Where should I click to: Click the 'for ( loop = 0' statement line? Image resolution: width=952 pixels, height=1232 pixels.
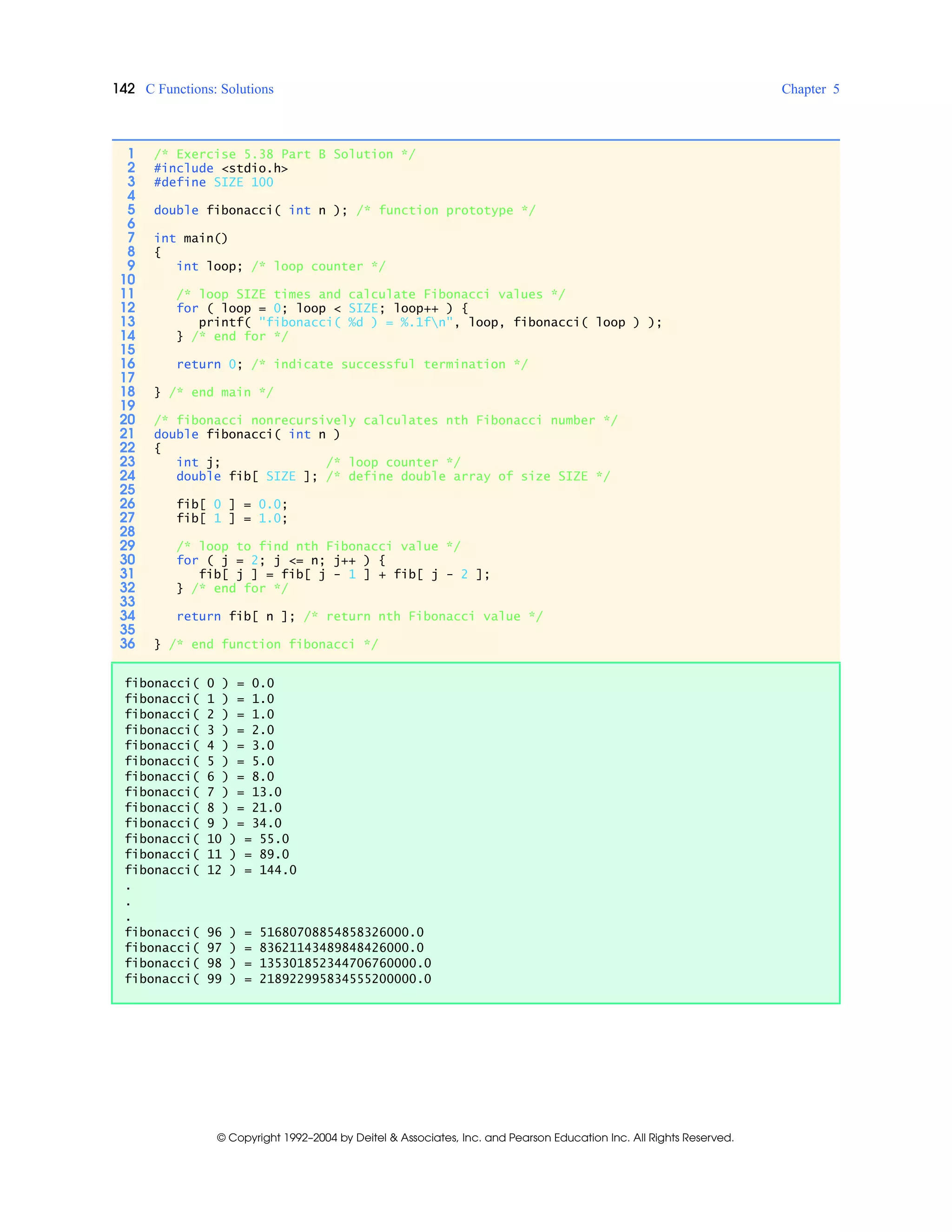point(322,308)
